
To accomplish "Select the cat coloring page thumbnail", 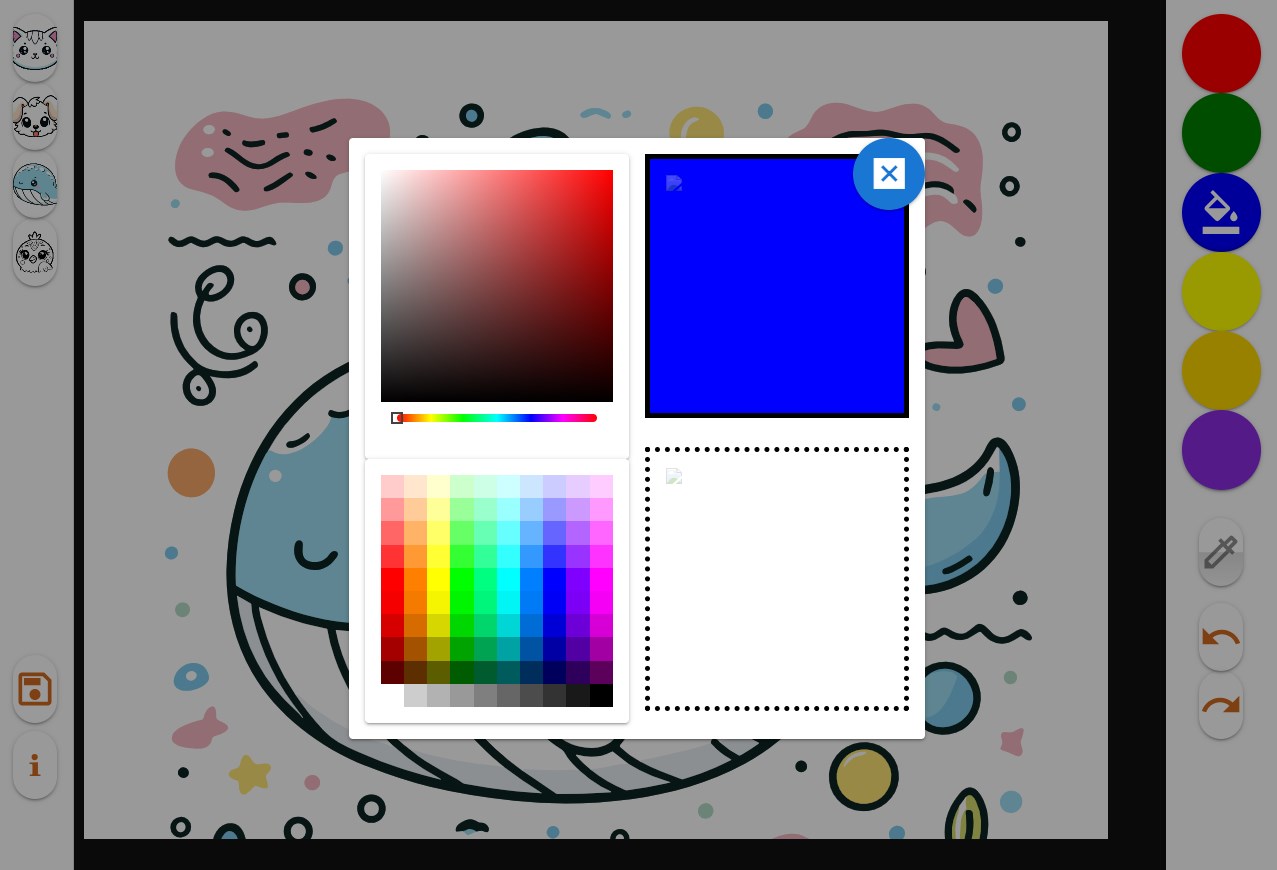I will pyautogui.click(x=35, y=48).
